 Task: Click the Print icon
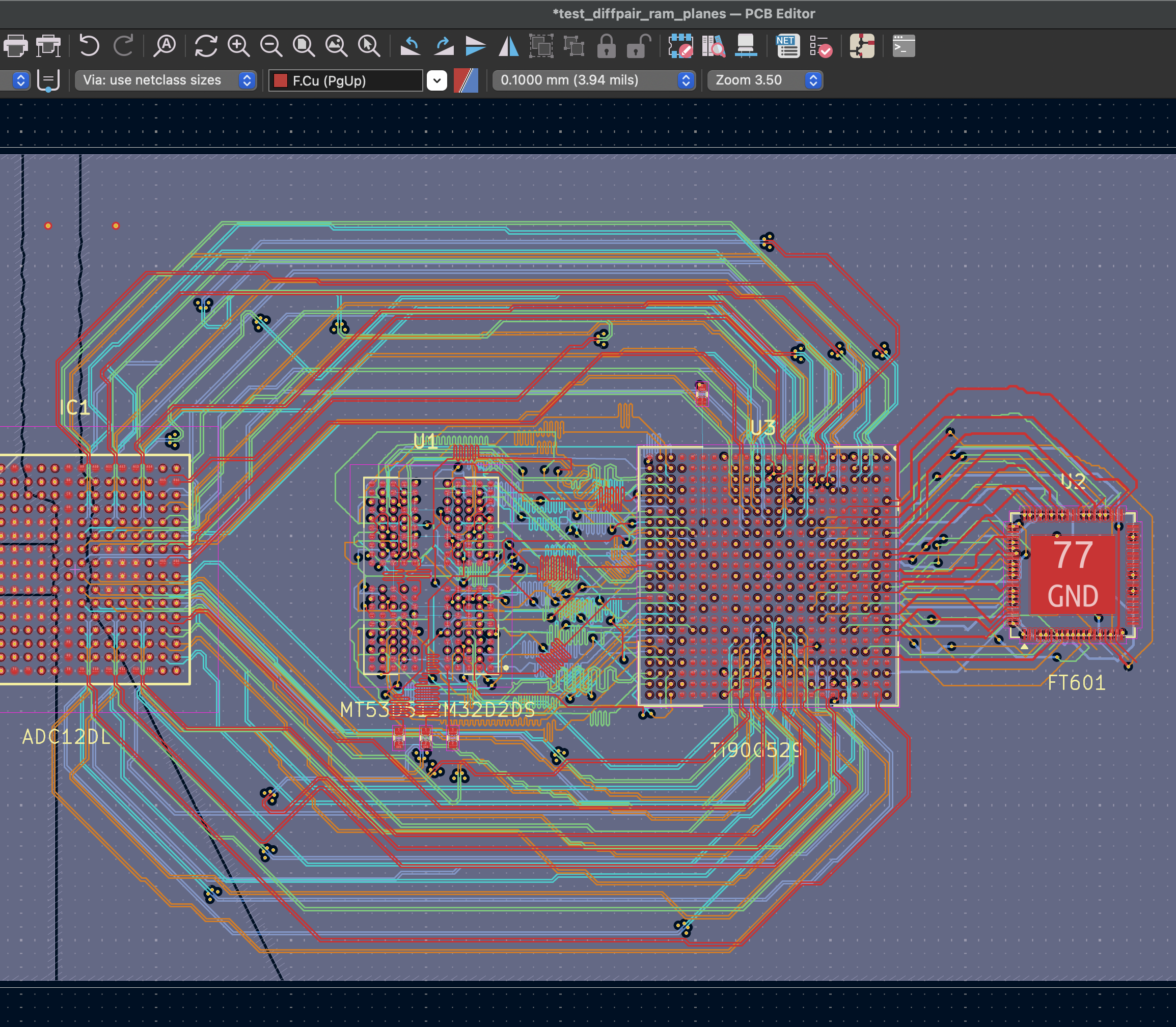point(15,46)
